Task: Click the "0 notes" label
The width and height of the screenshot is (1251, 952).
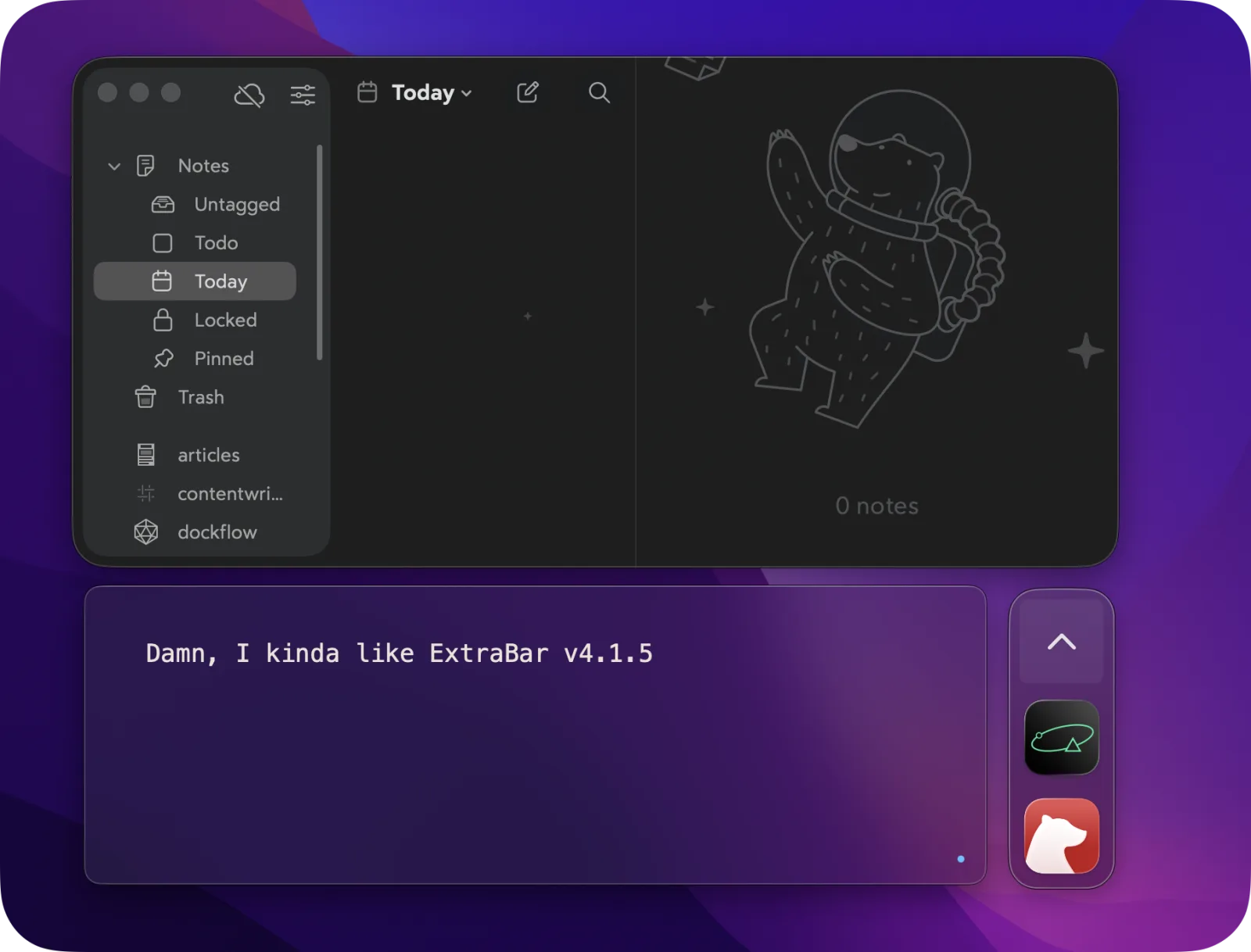Action: point(877,506)
